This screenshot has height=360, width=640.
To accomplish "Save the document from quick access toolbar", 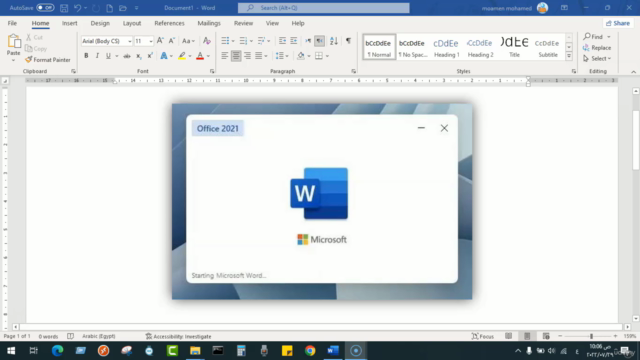I will coord(64,8).
